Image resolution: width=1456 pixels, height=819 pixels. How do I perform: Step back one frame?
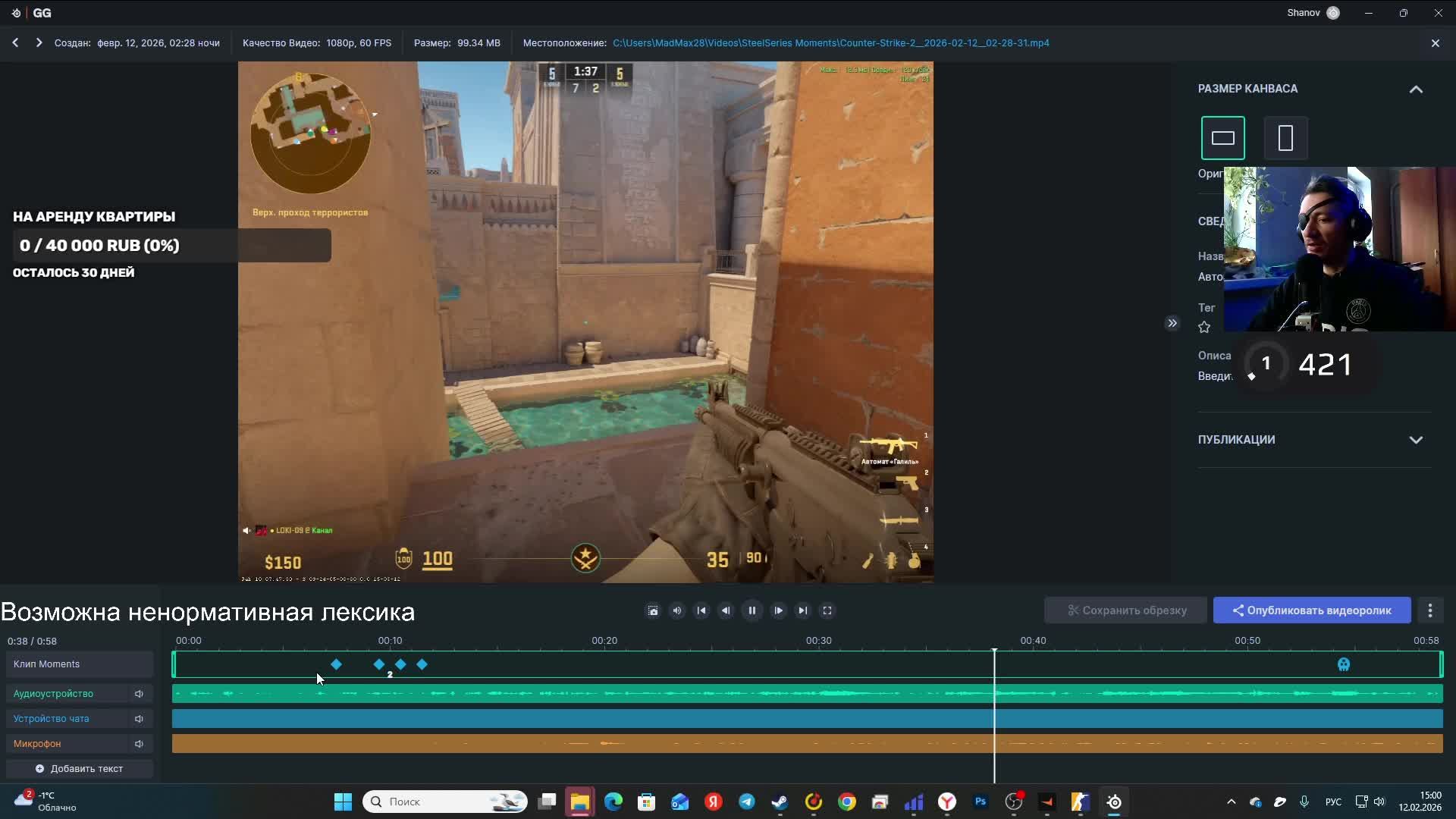[x=726, y=610]
